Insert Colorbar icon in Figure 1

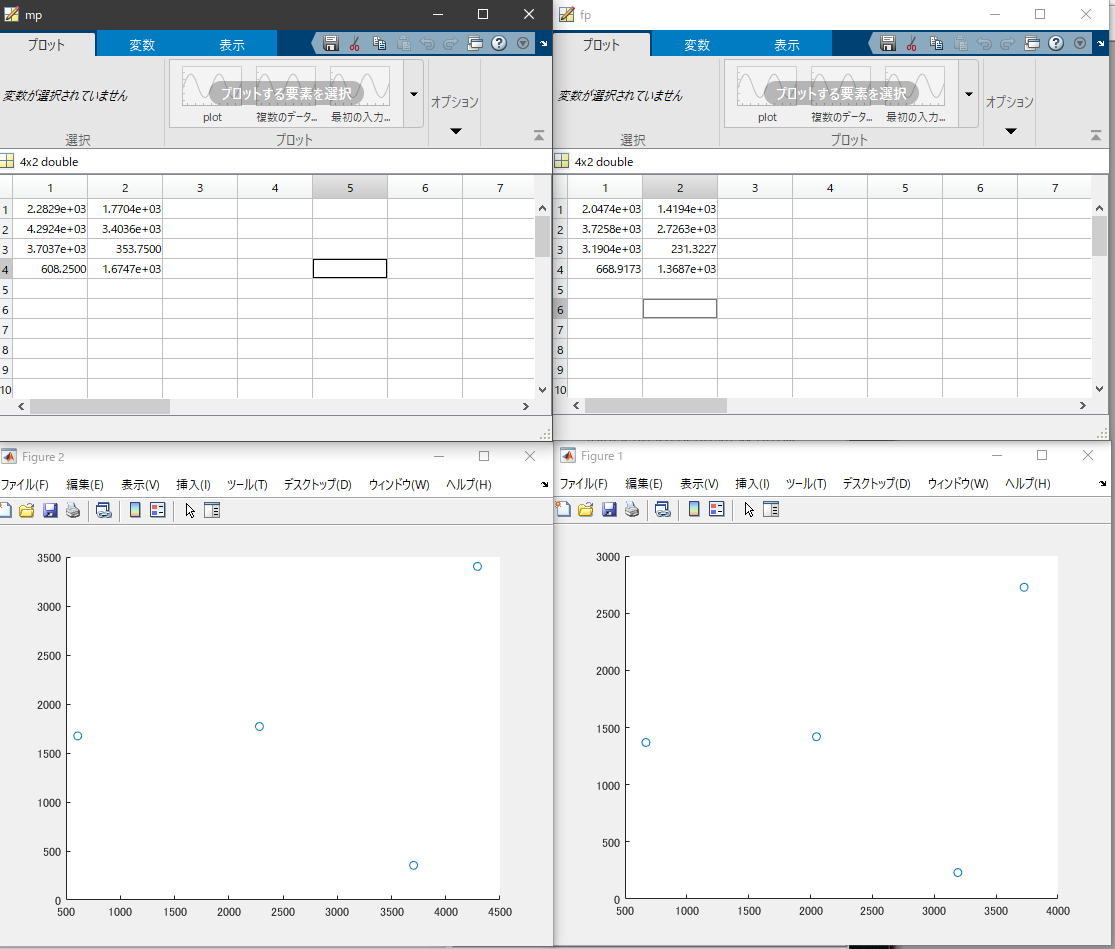pyautogui.click(x=693, y=509)
